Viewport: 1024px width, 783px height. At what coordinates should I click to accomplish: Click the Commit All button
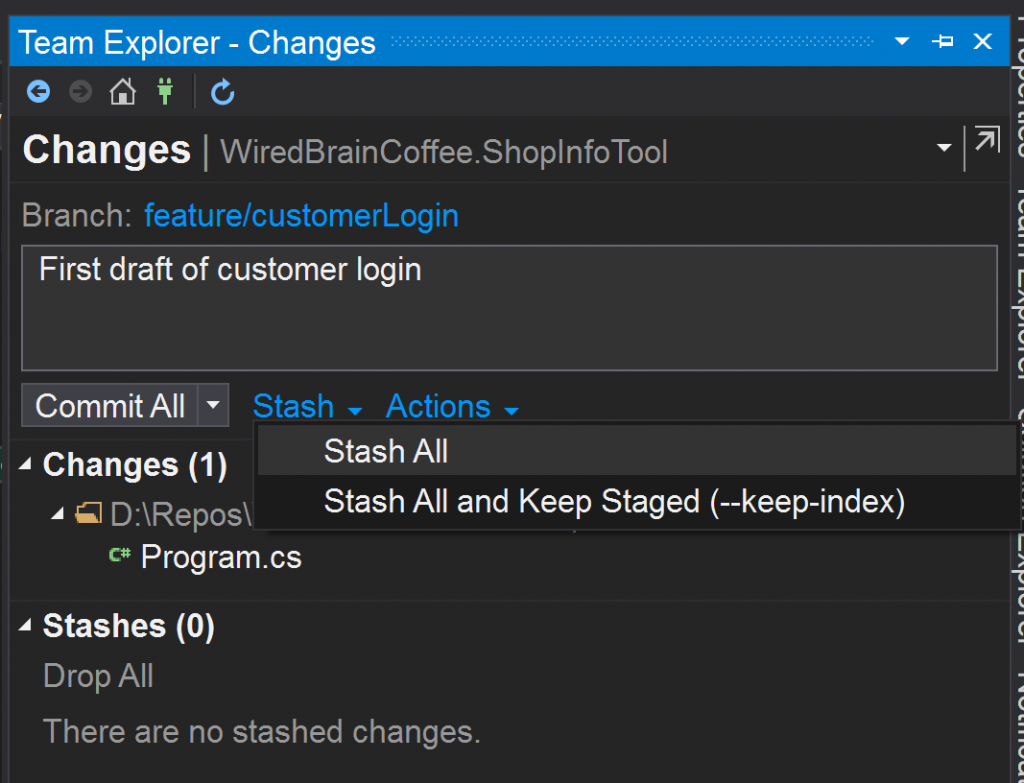(x=110, y=405)
